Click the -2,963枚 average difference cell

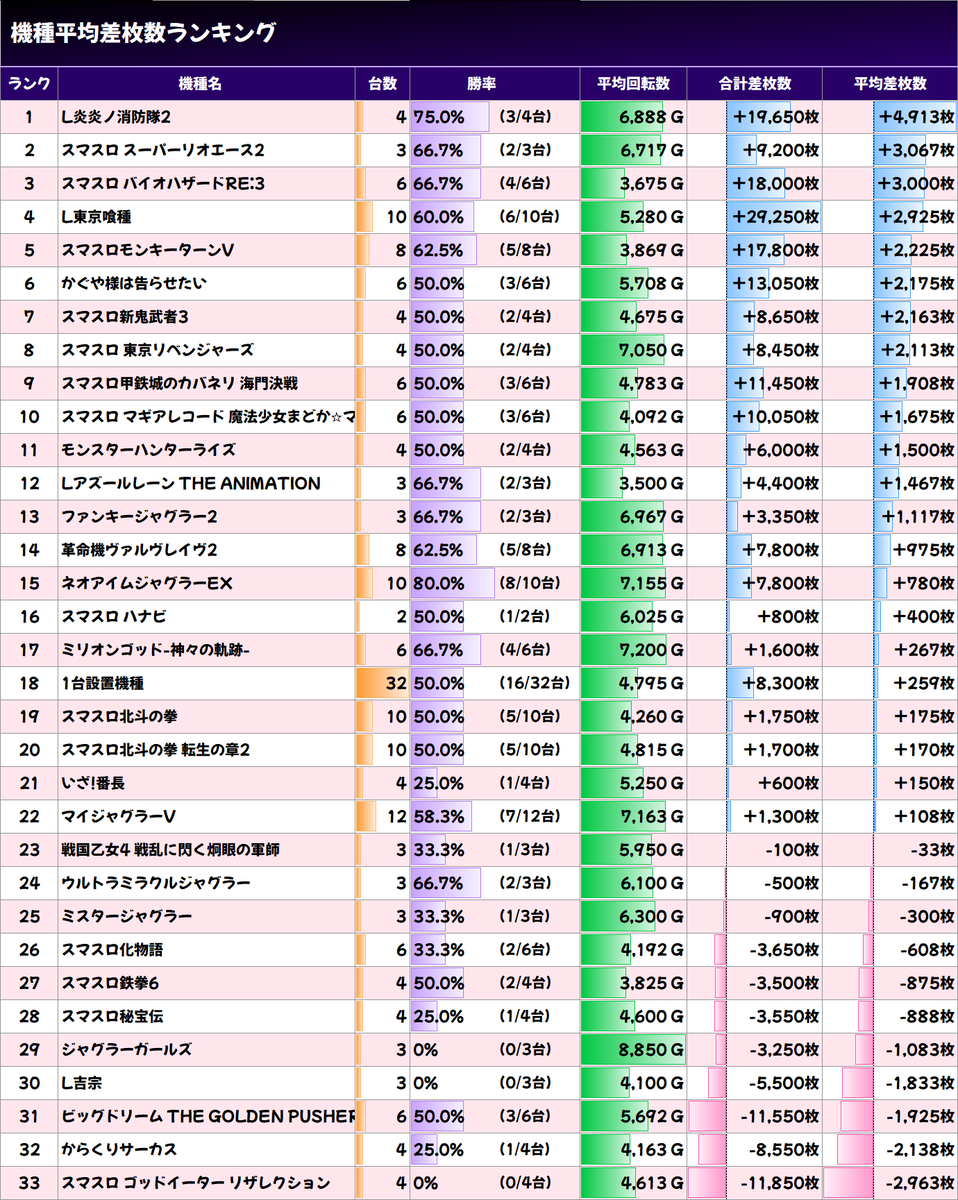(890, 1184)
